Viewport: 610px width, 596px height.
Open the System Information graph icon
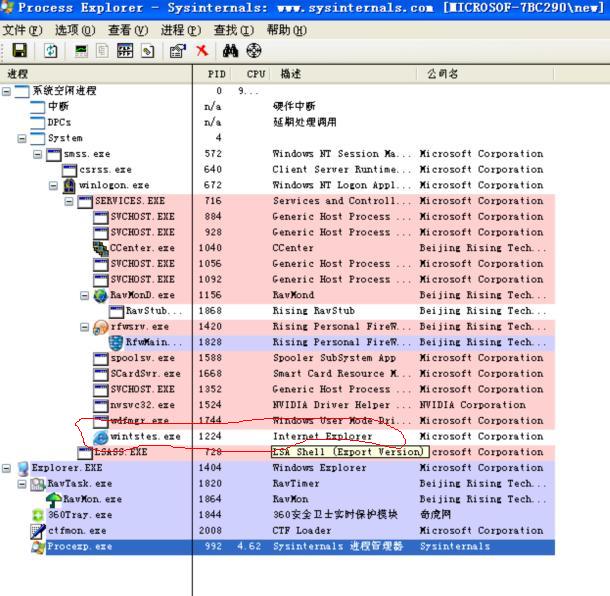pos(81,51)
